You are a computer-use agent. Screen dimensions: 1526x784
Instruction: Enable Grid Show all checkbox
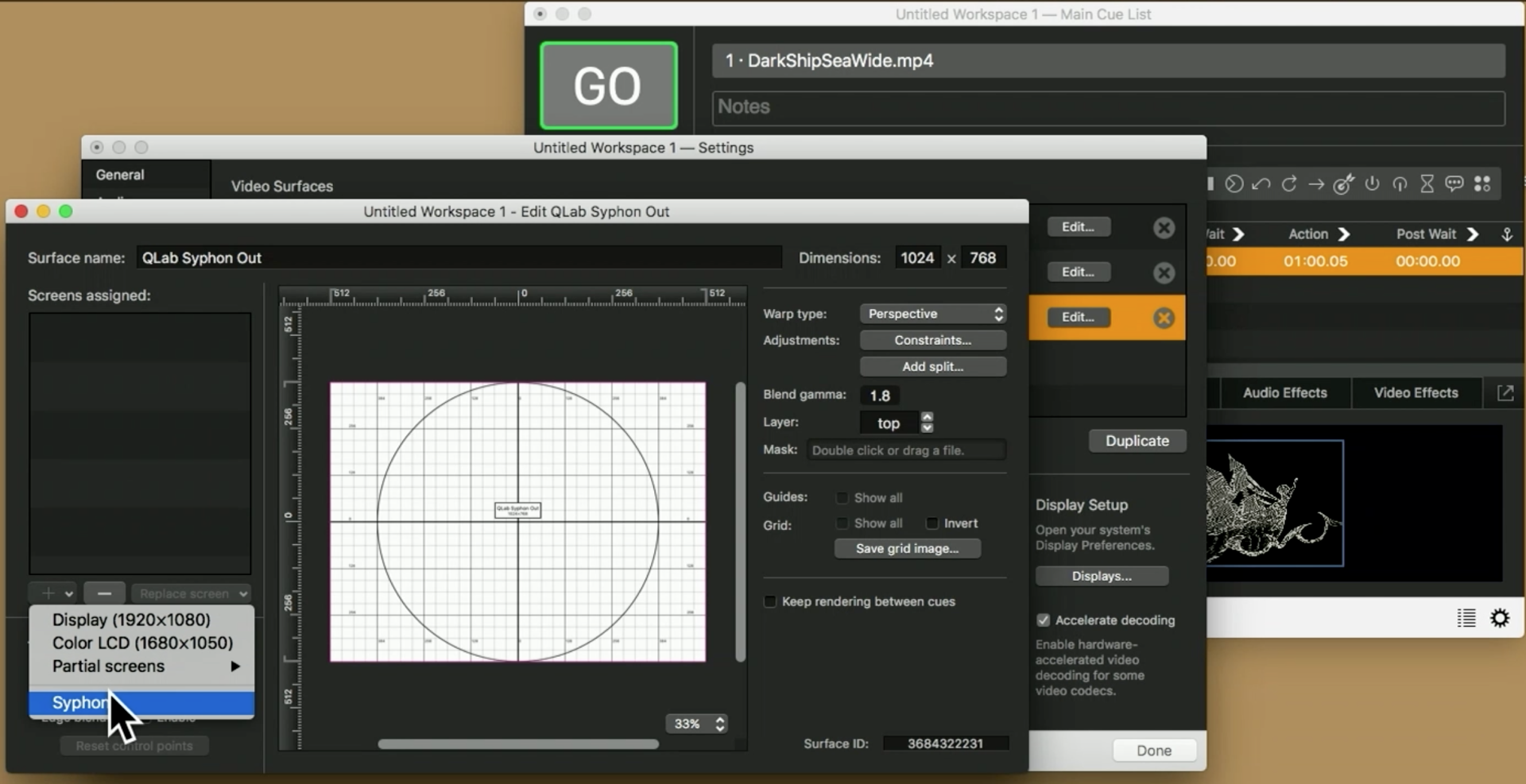(x=842, y=523)
